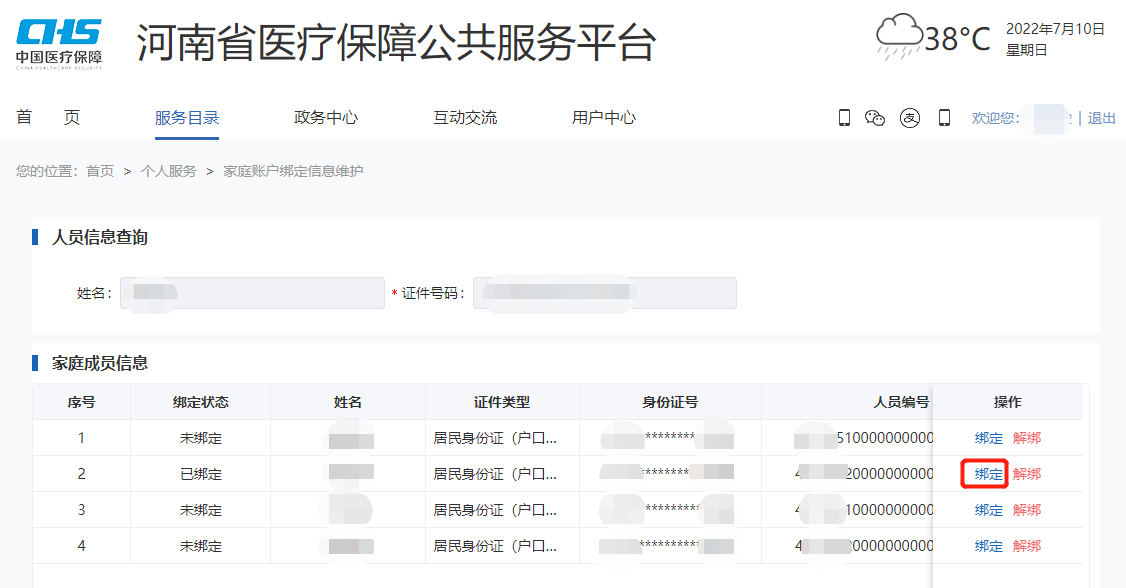Viewport: 1126px width, 588px height.
Task: Click the highlighted 绑定 in row 2
Action: pyautogui.click(x=987, y=473)
